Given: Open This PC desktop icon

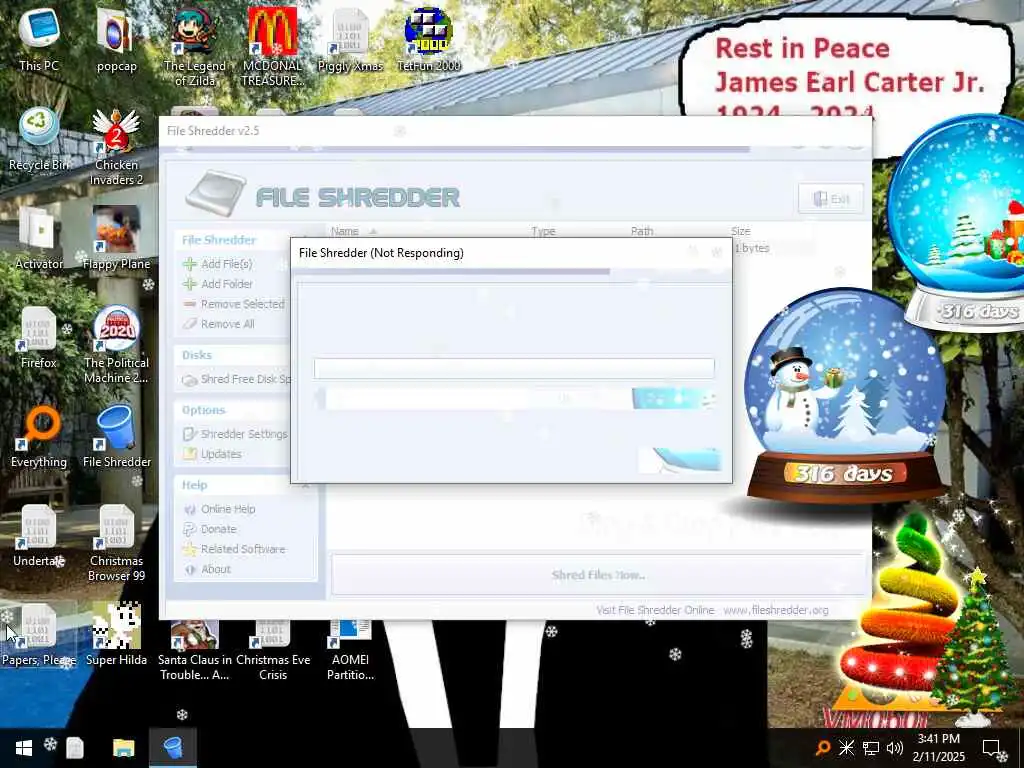Looking at the screenshot, I should pos(39,39).
